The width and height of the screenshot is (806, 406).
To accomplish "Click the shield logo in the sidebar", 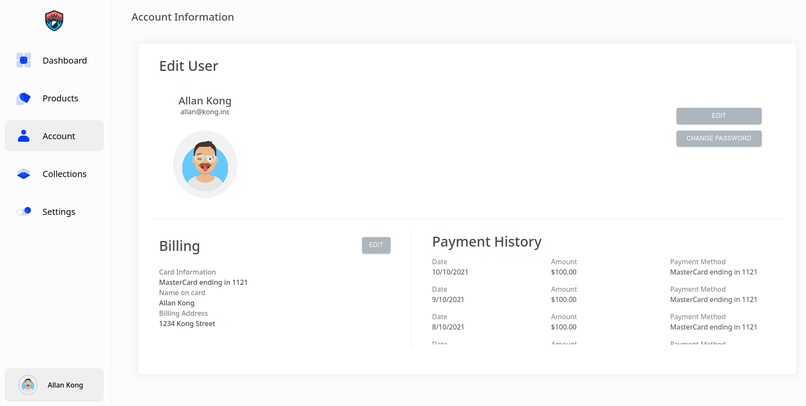I will click(x=54, y=21).
